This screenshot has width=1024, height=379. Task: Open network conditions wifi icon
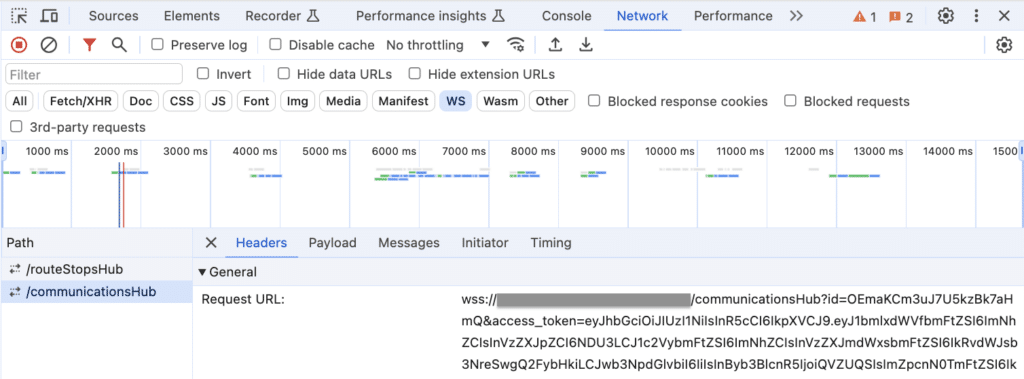(x=516, y=44)
